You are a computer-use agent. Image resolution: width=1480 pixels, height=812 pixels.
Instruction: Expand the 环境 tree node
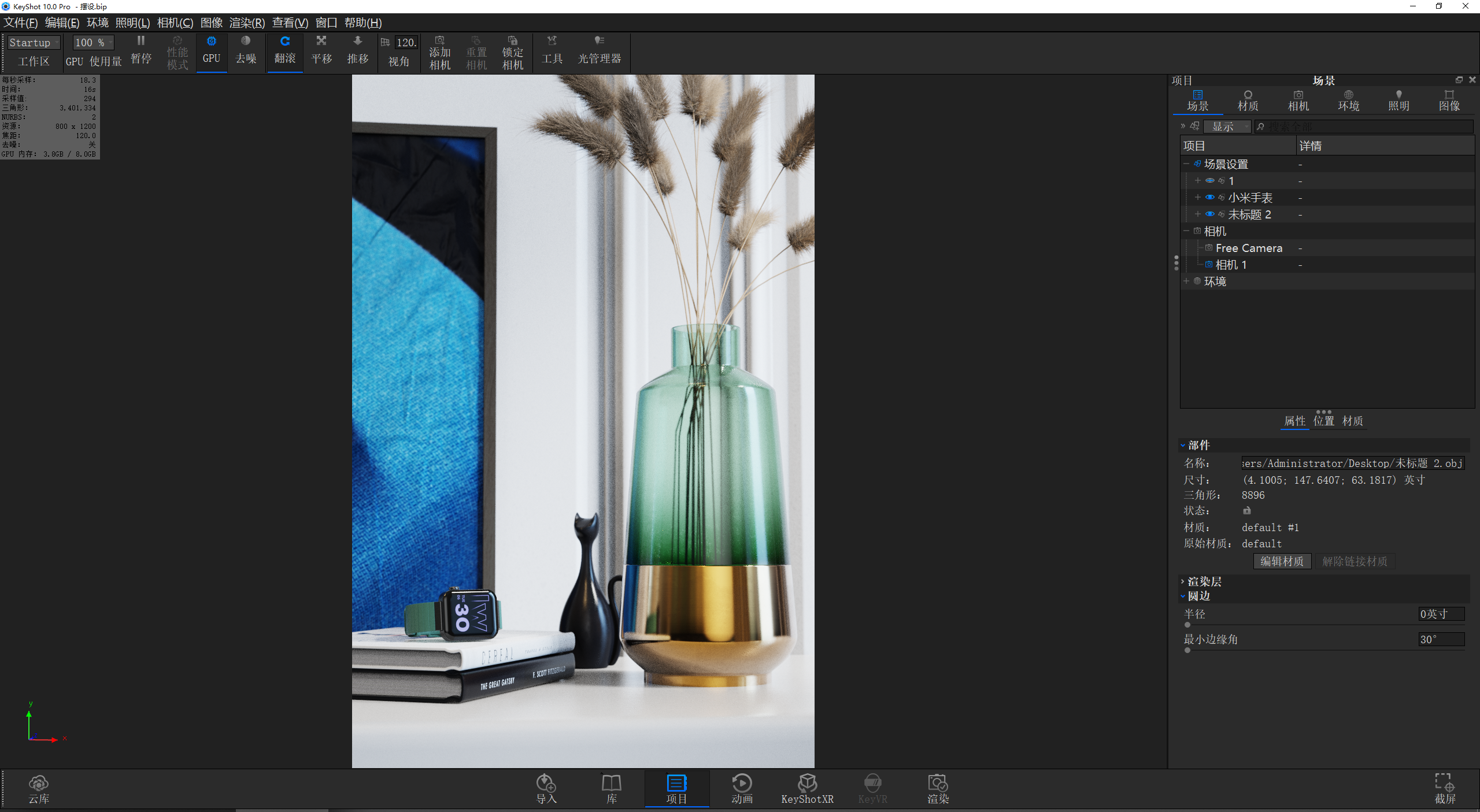tap(1186, 281)
